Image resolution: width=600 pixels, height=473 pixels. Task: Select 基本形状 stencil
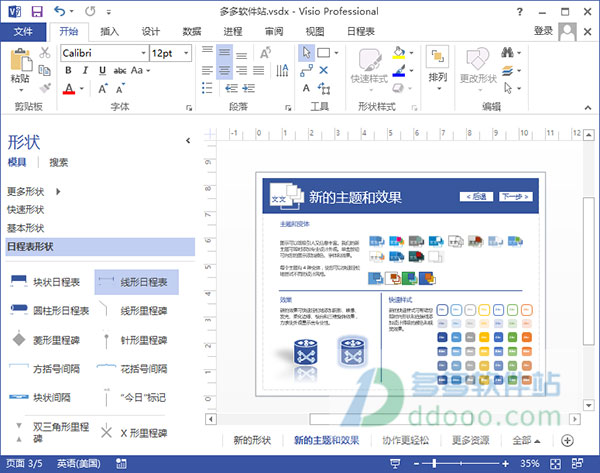pyautogui.click(x=25, y=228)
